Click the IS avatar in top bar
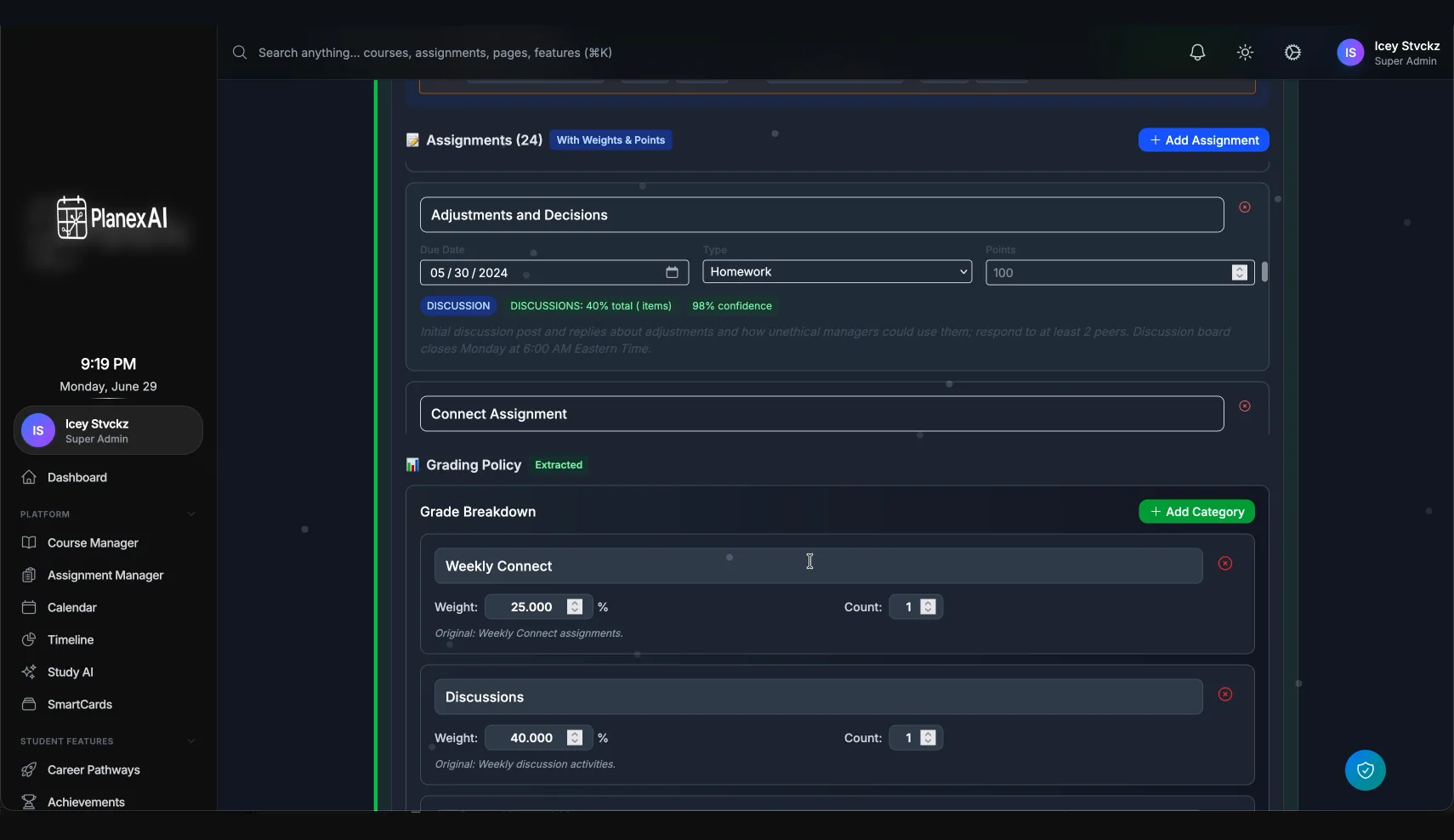This screenshot has height=840, width=1454. tap(1350, 53)
